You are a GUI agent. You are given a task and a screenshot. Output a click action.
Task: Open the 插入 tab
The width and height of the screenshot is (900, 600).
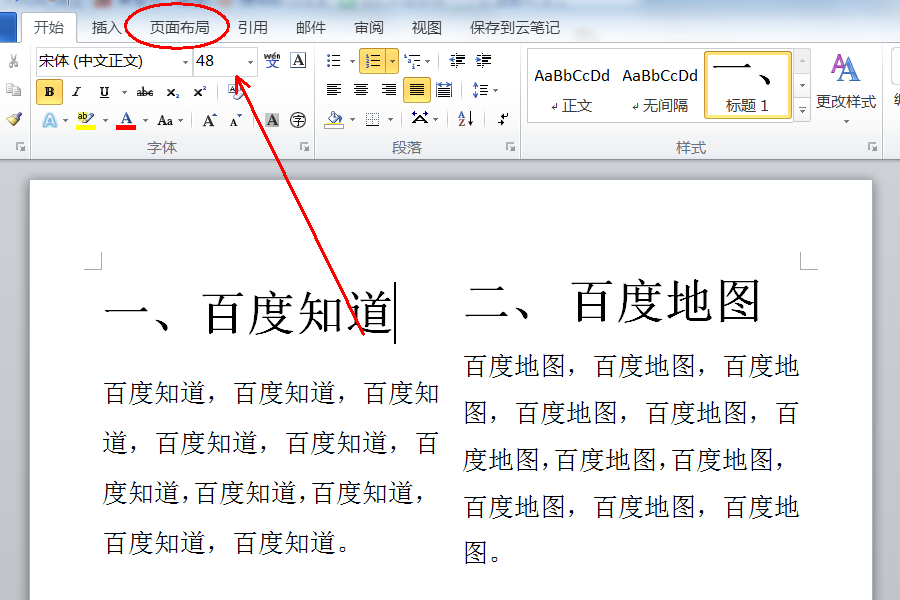click(106, 28)
